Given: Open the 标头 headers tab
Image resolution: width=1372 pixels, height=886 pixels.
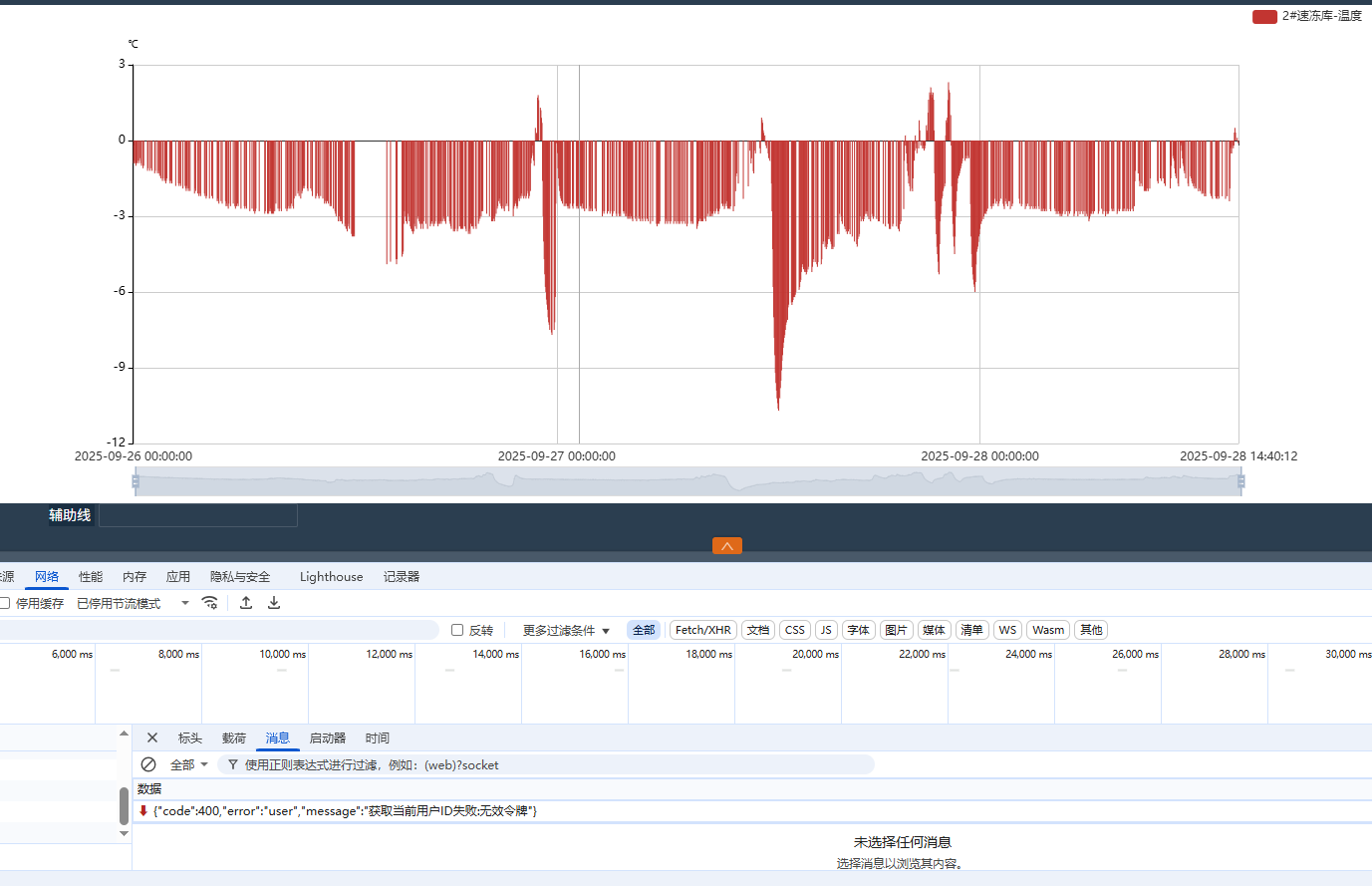Looking at the screenshot, I should pos(189,738).
